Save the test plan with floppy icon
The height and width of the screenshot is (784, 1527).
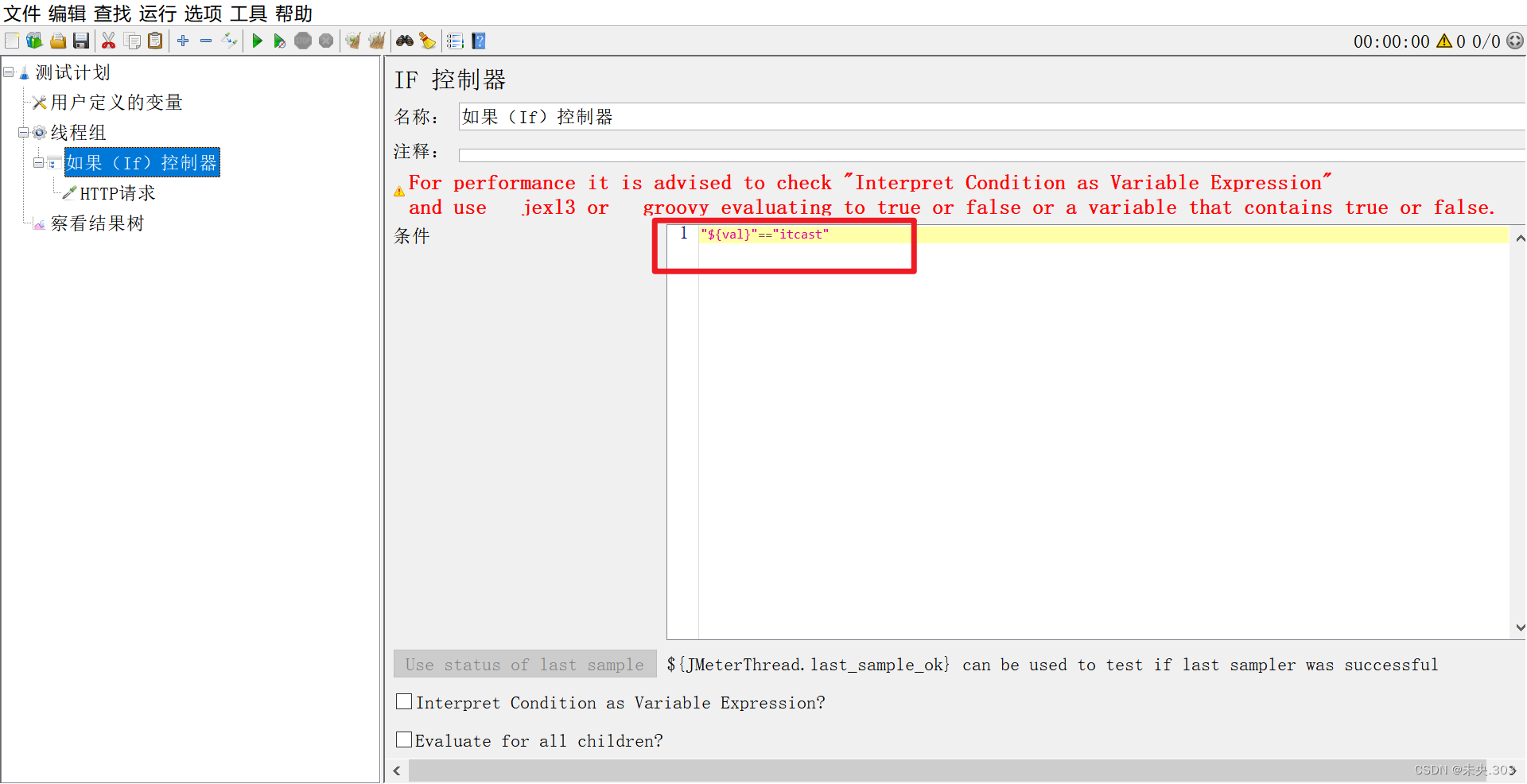pyautogui.click(x=81, y=41)
